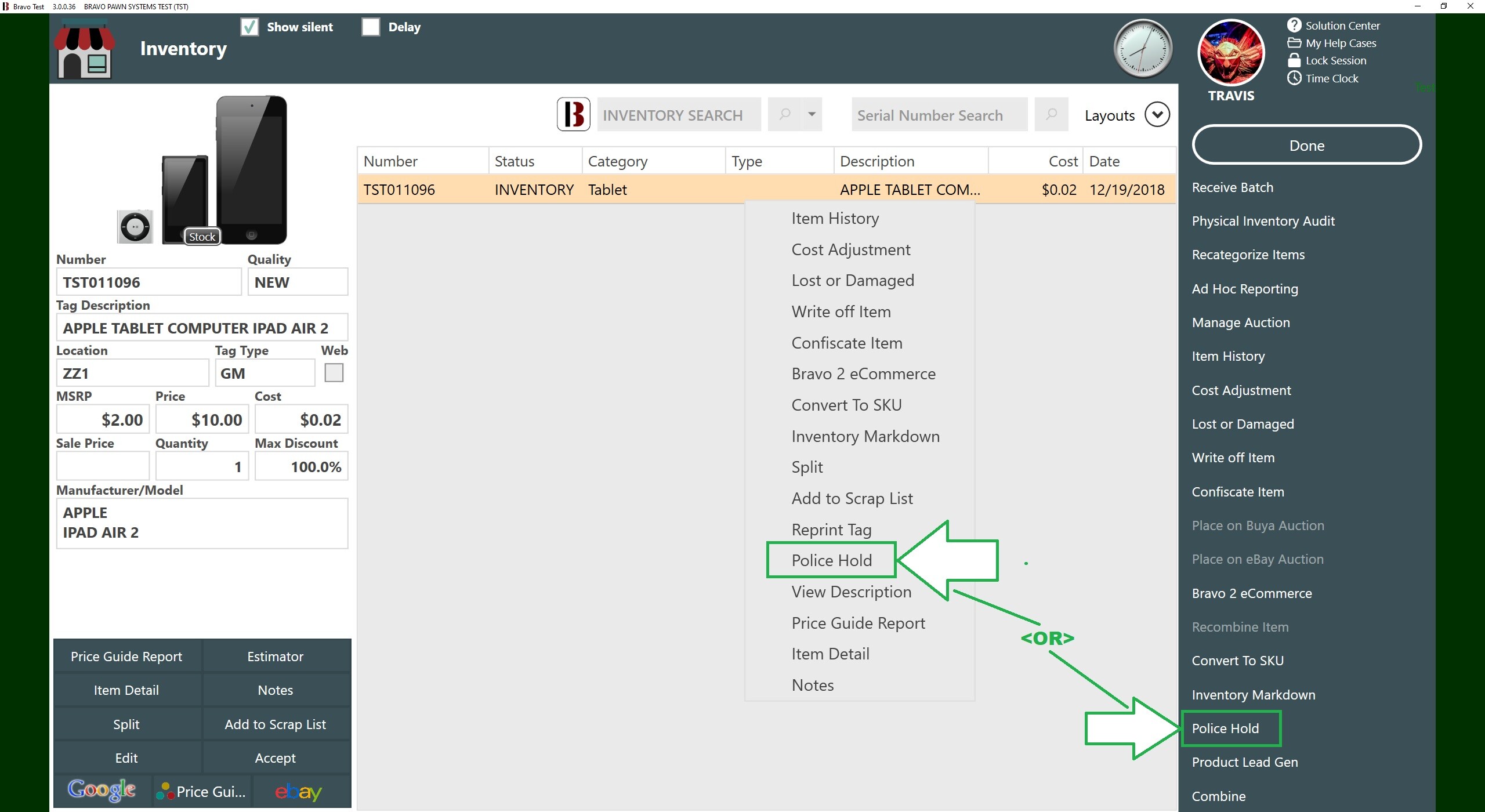Select Confiscate Item in context menu
The image size is (1485, 812).
pos(847,343)
